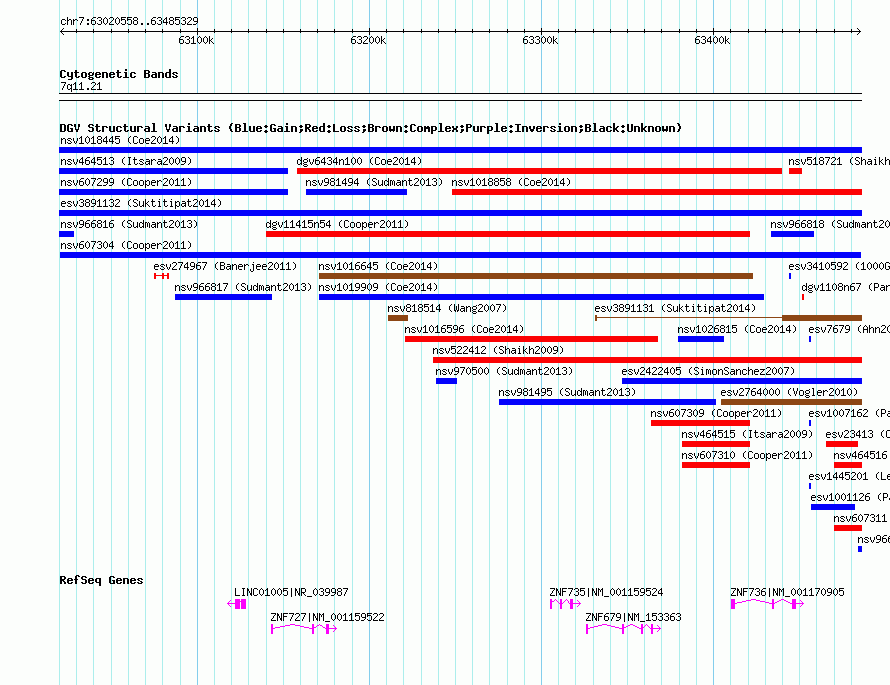Select nsv607310 (Cooper2011) label

coord(748,455)
